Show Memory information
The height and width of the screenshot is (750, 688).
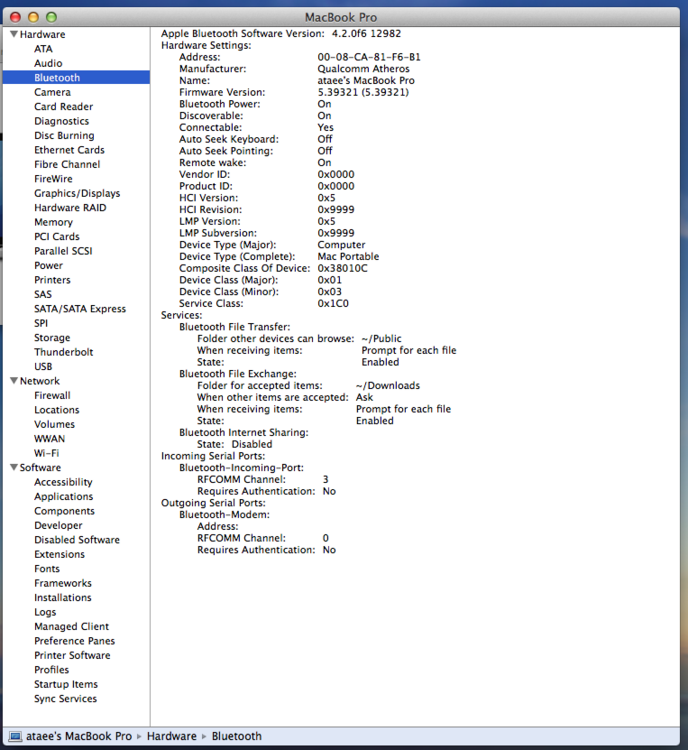coord(53,222)
